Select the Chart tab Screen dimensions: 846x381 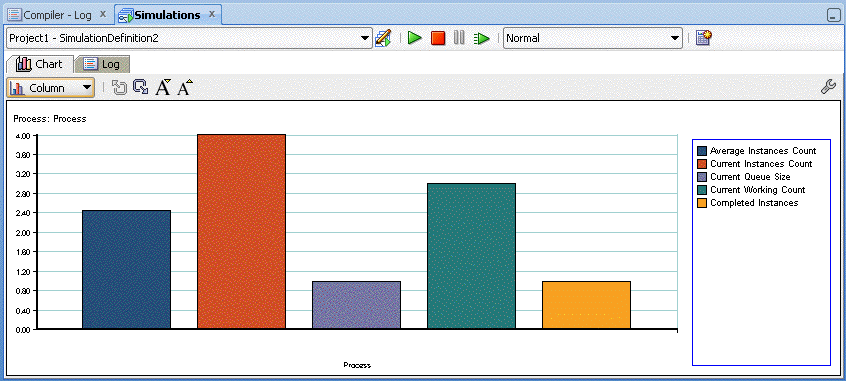click(x=40, y=64)
